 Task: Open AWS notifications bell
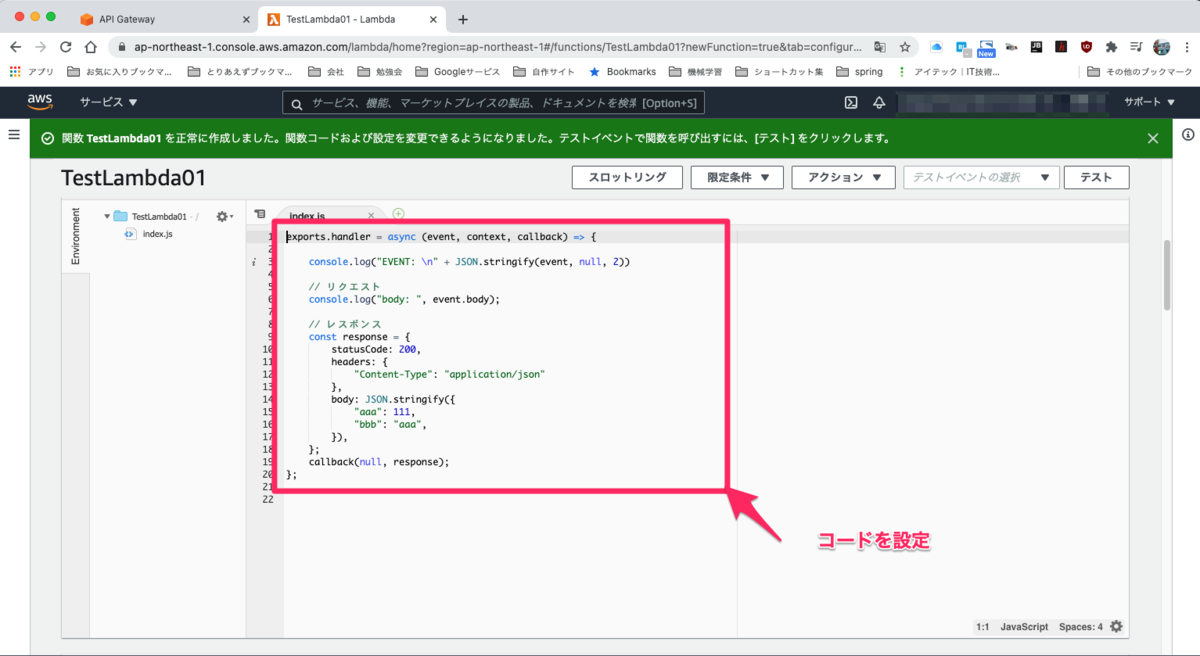coord(879,102)
